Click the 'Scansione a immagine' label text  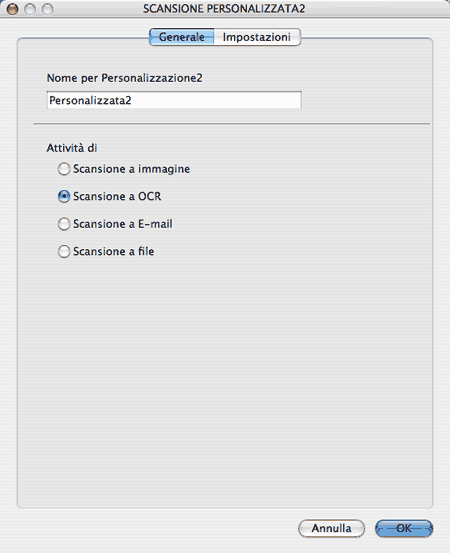[132, 169]
